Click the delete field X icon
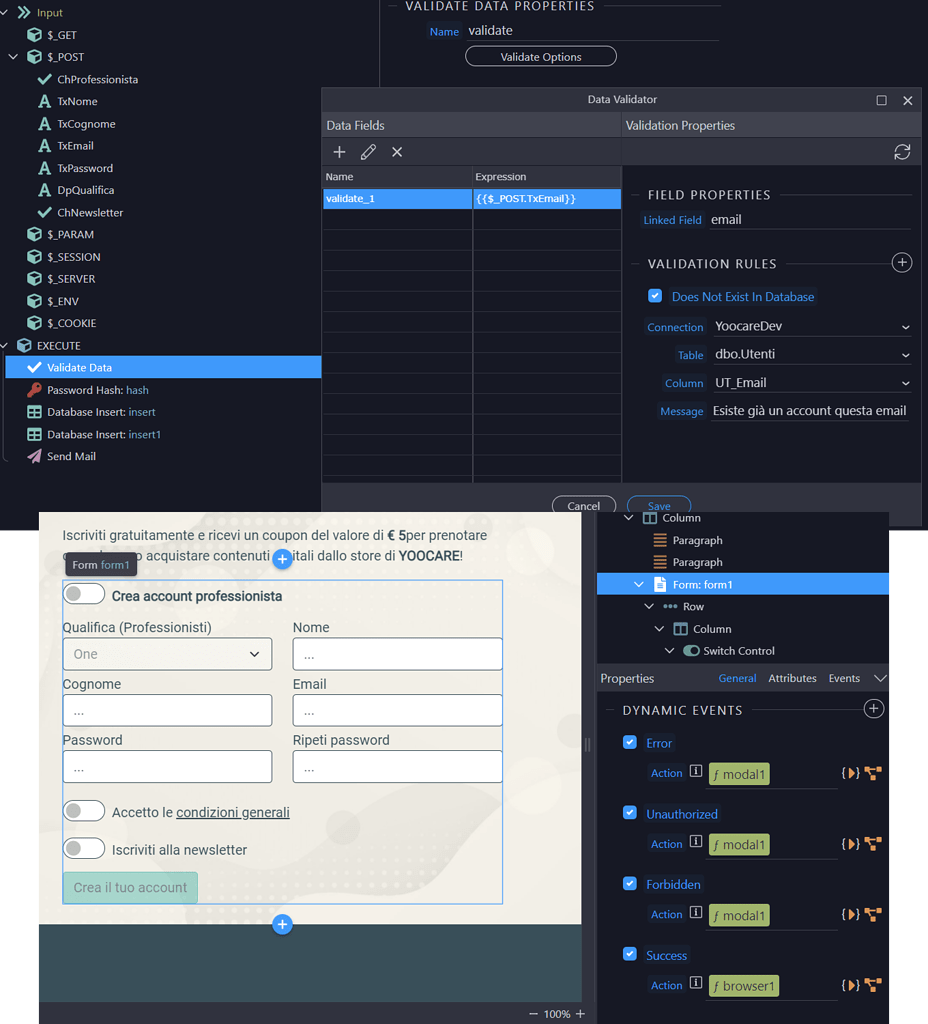Image resolution: width=928 pixels, height=1024 pixels. coord(397,152)
